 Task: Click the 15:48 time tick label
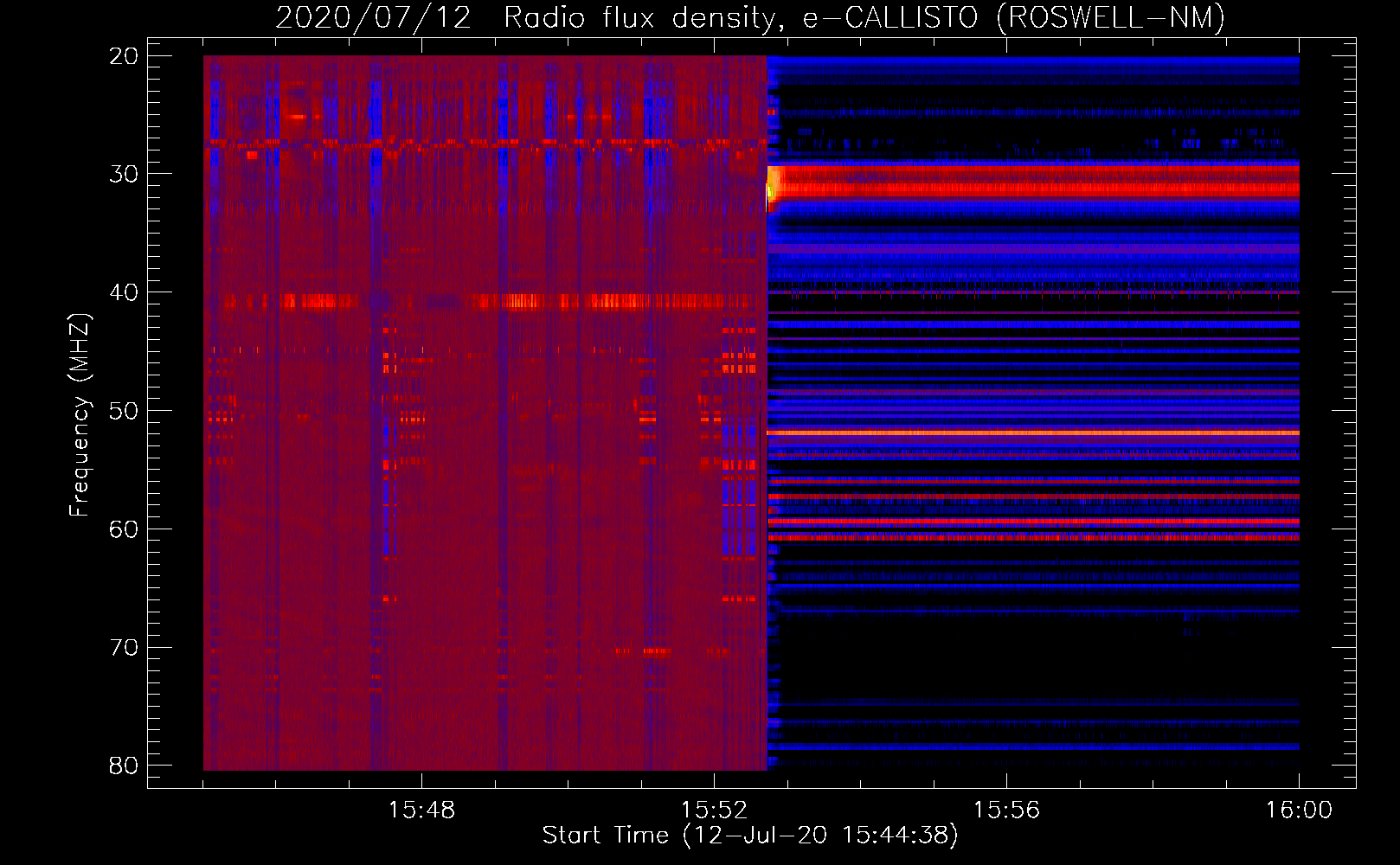point(421,811)
